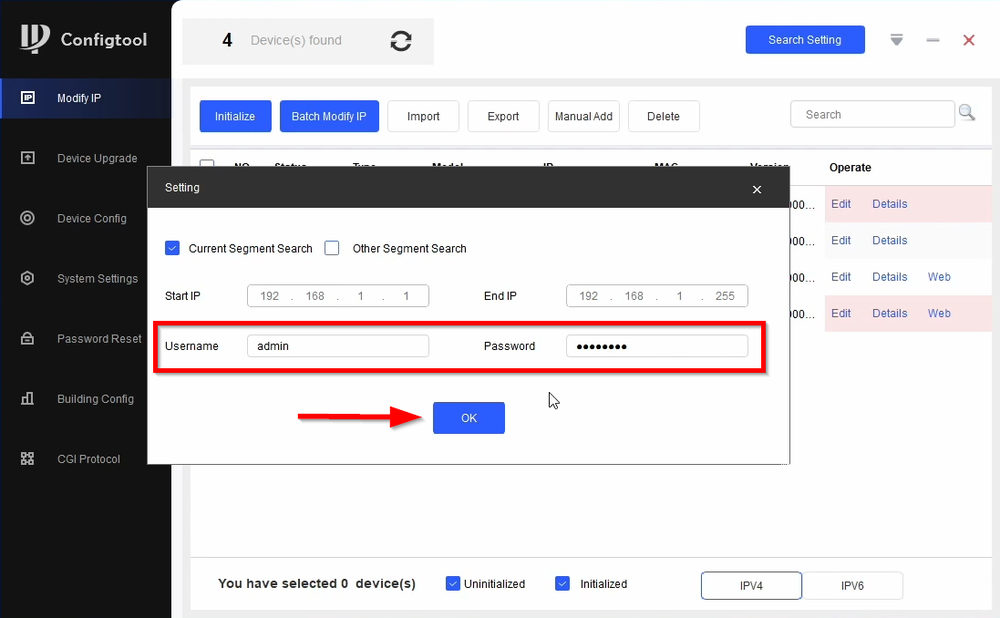1000x618 pixels.
Task: Click the Export button
Action: tap(503, 116)
